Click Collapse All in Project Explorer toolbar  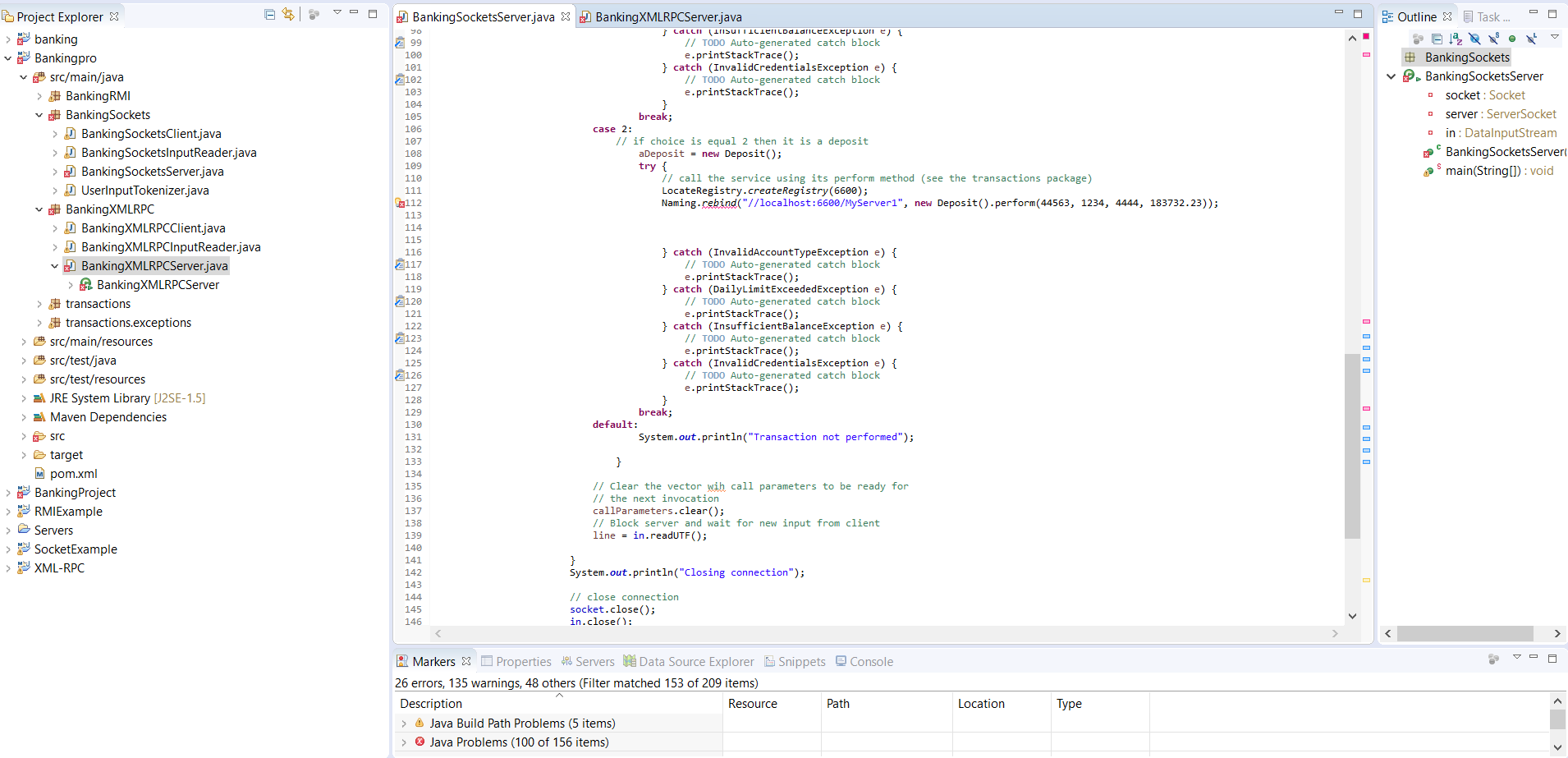click(x=269, y=15)
